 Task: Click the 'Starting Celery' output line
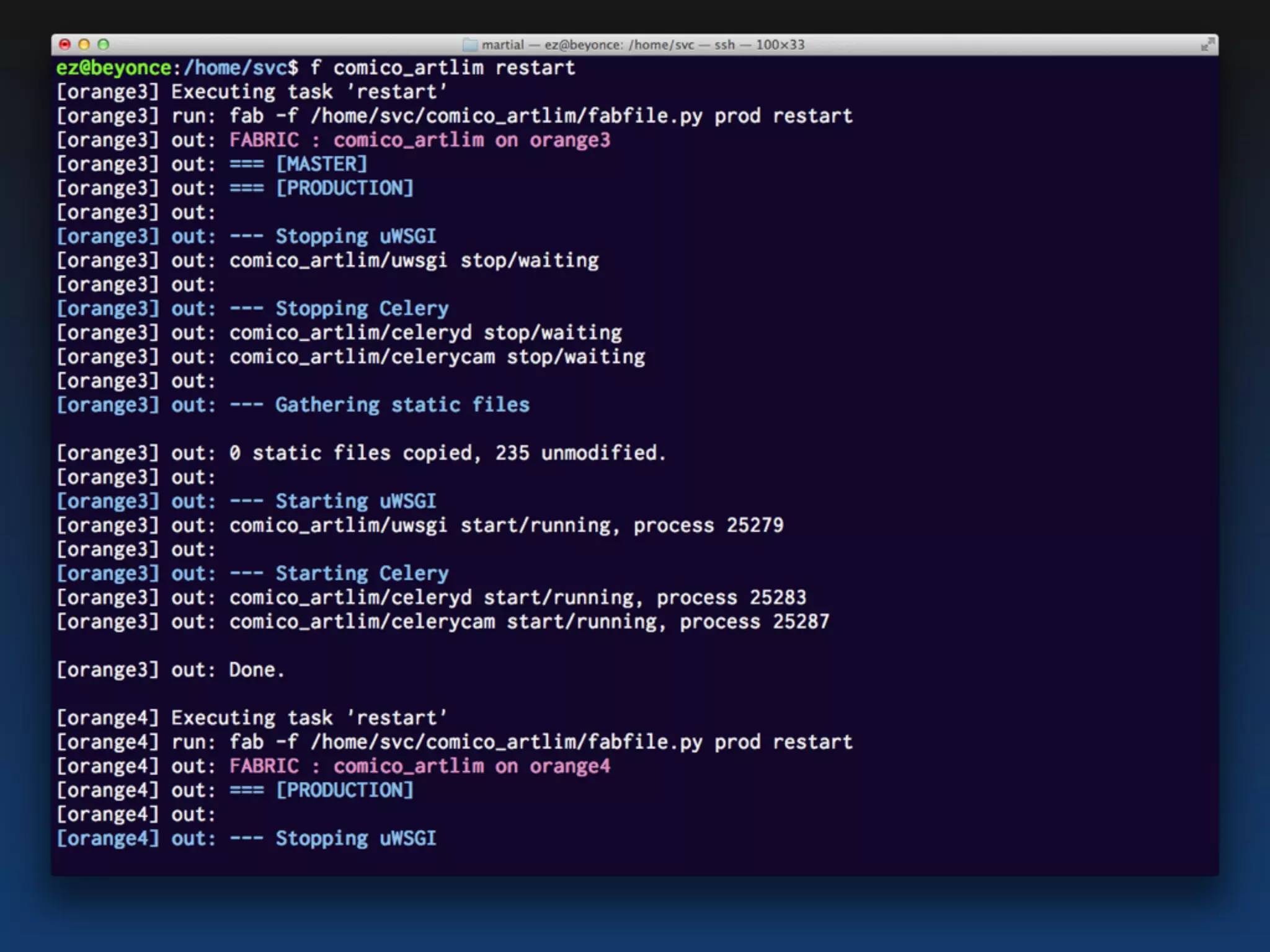click(362, 573)
